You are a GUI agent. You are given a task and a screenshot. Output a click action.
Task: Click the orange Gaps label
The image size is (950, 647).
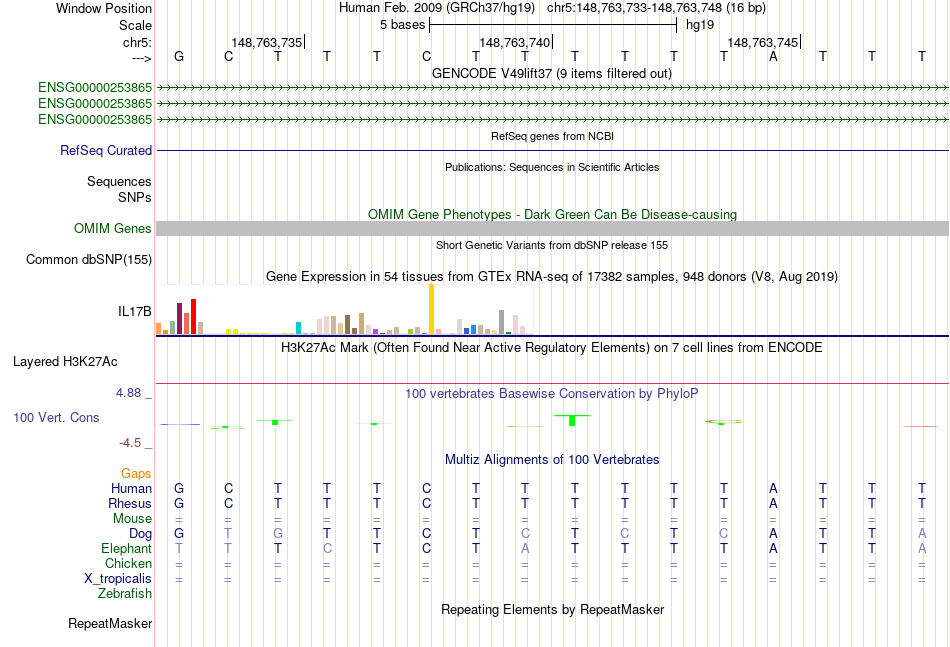click(x=136, y=473)
